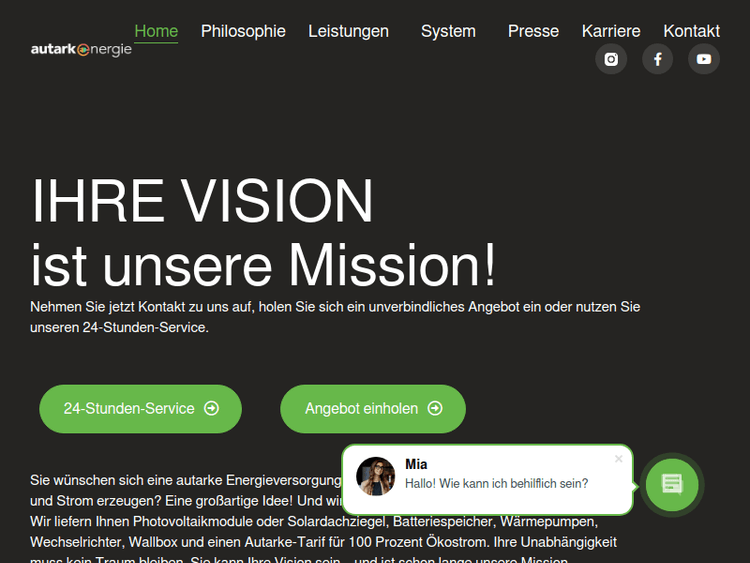Click Mia's avatar picture

(375, 476)
